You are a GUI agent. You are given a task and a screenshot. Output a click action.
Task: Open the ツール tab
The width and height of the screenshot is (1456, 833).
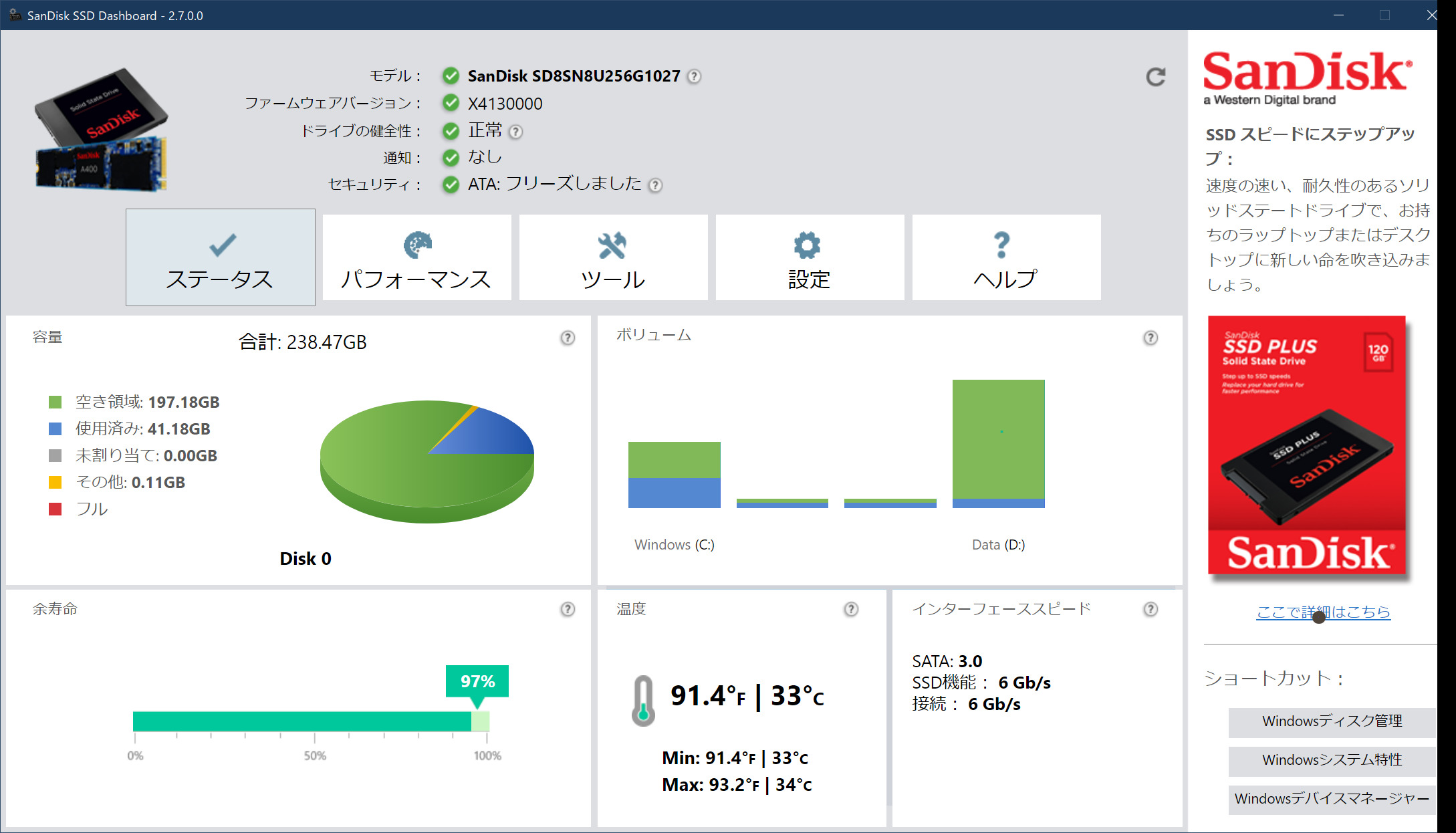tap(613, 257)
